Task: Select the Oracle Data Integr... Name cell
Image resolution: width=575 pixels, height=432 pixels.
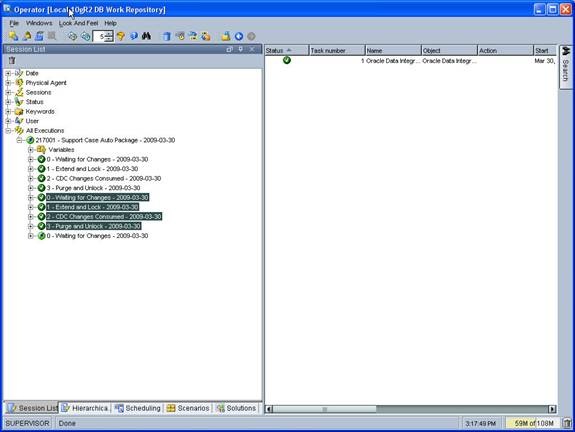Action: [x=393, y=61]
